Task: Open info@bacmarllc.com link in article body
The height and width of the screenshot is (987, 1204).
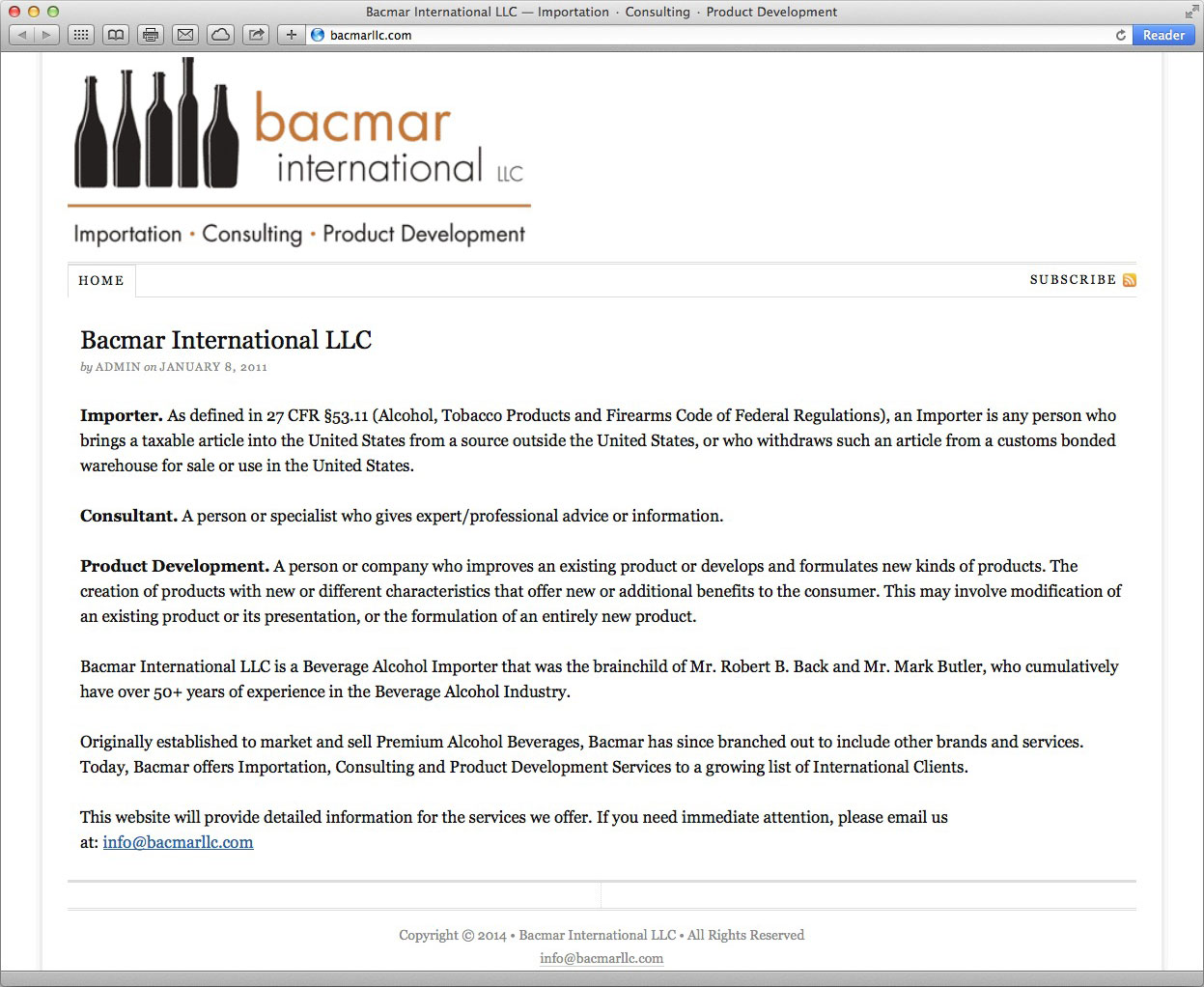Action: [x=178, y=842]
